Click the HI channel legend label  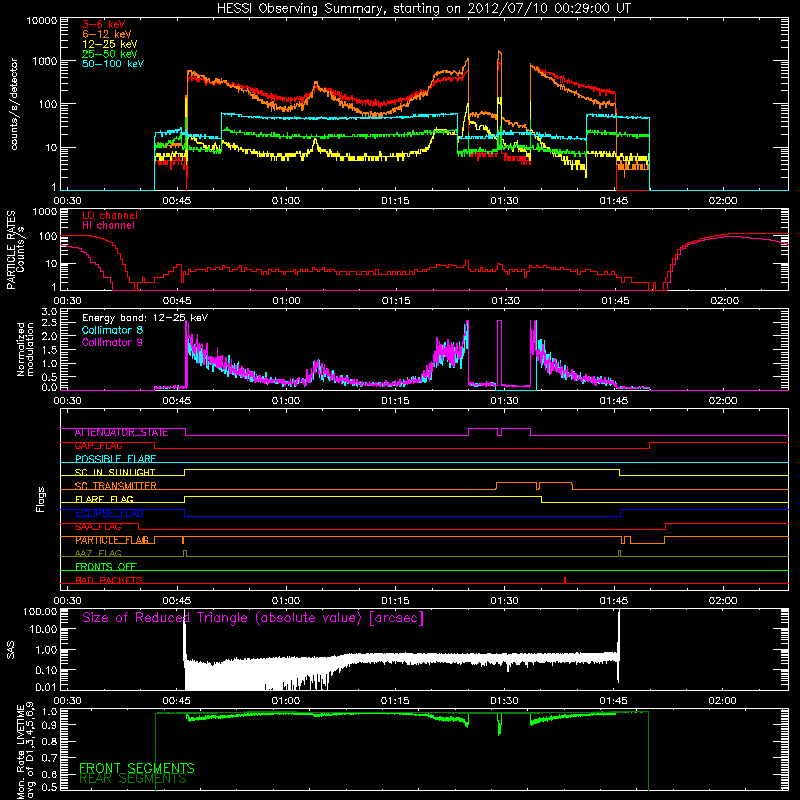click(x=108, y=225)
